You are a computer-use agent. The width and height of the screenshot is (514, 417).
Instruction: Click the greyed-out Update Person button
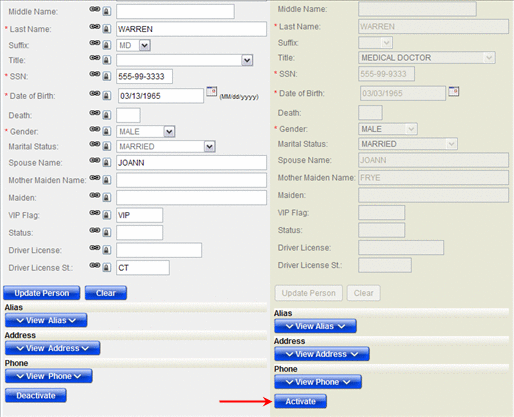[308, 293]
